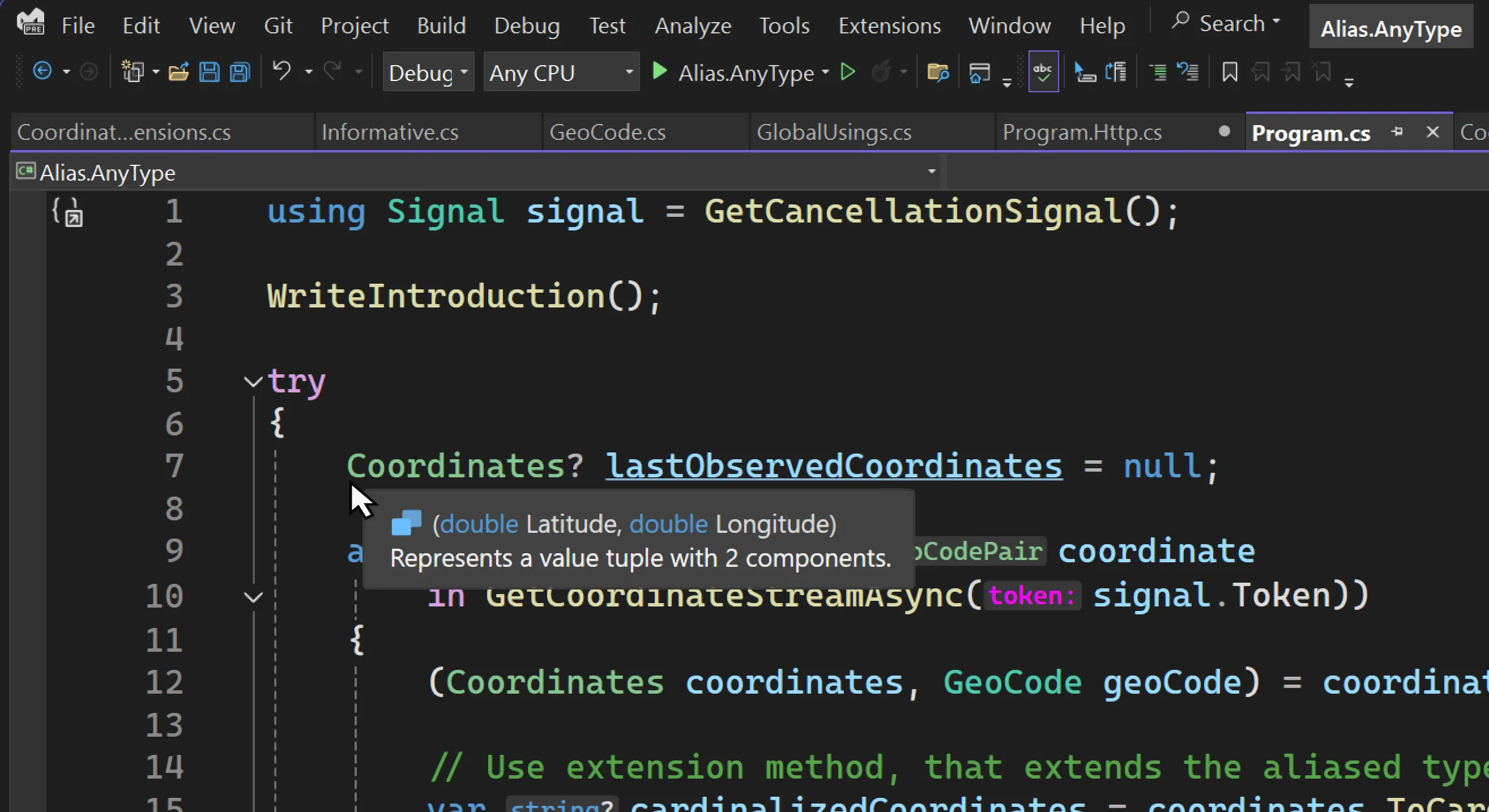Click the lastObservedCoordinates variable

834,466
